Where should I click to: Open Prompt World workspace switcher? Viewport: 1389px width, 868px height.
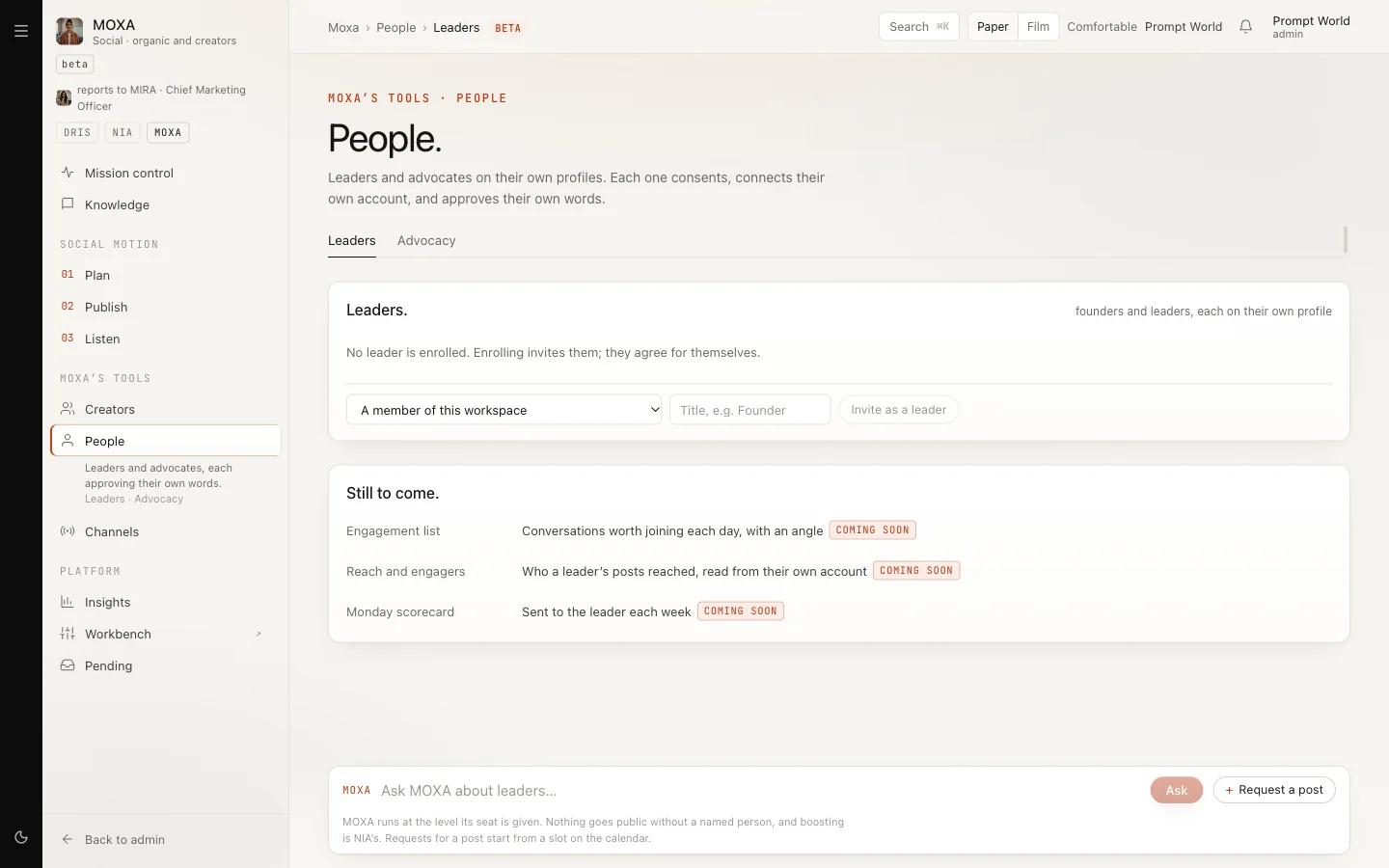pos(1184,27)
